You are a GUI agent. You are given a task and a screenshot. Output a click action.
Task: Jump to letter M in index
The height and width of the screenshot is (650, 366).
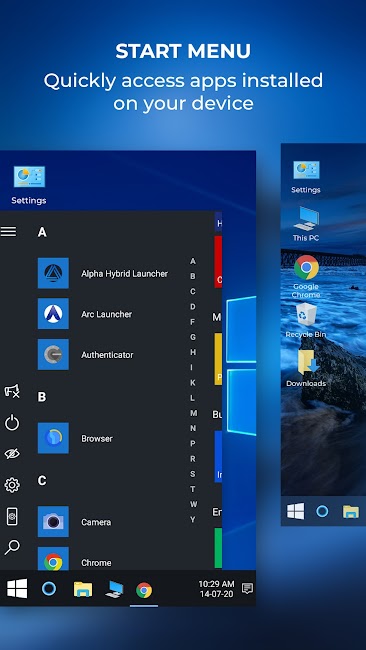tap(193, 413)
